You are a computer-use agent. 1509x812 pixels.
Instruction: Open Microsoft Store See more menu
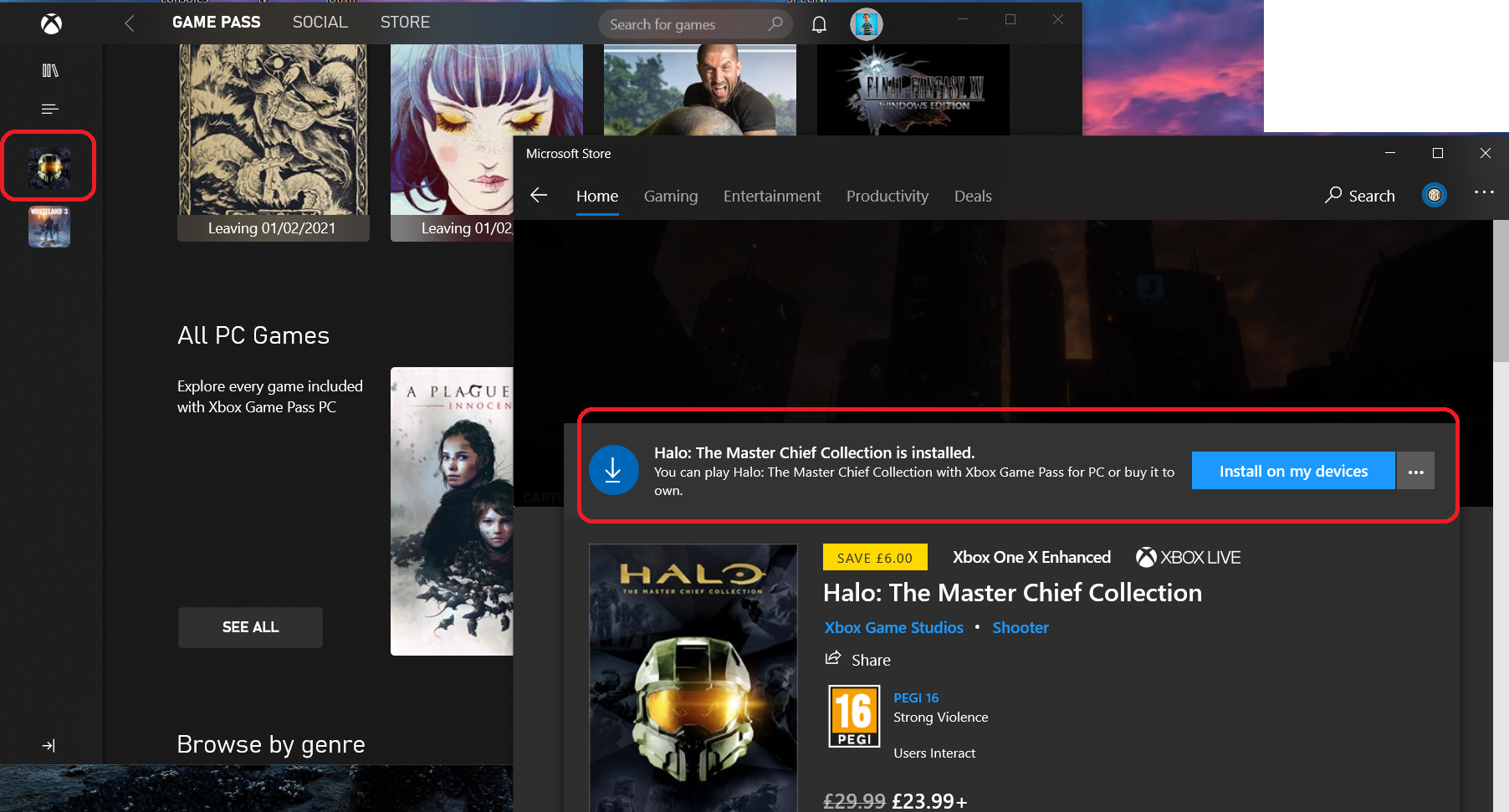click(1484, 192)
